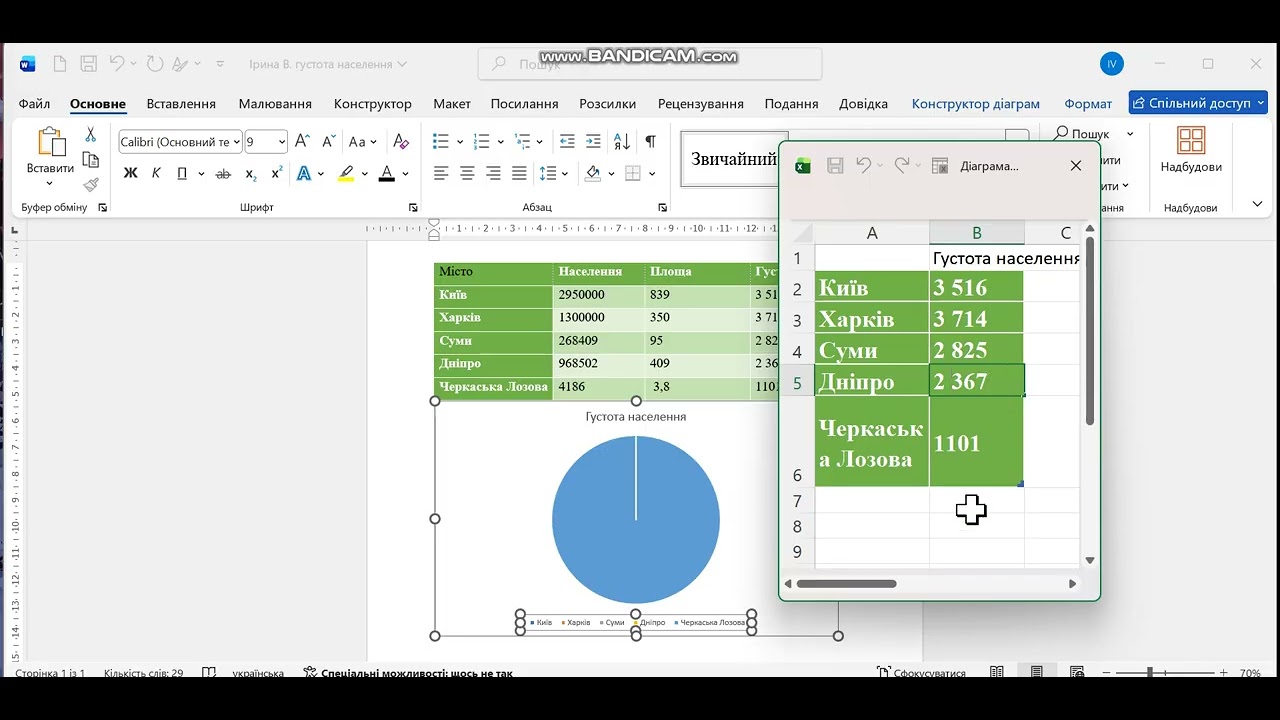Click the Paste clipboard icon
This screenshot has height=720, width=1280.
click(x=50, y=142)
